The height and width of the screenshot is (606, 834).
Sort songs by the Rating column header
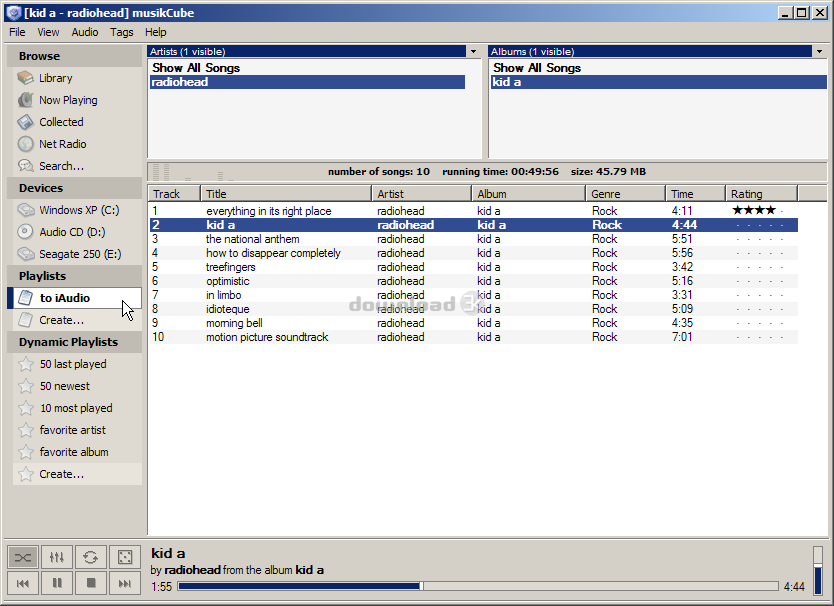[762, 194]
